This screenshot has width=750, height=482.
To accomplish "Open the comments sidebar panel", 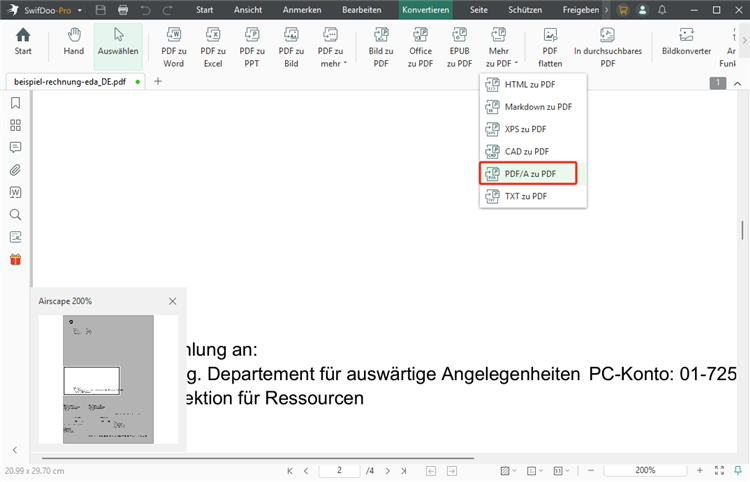I will coord(15,147).
